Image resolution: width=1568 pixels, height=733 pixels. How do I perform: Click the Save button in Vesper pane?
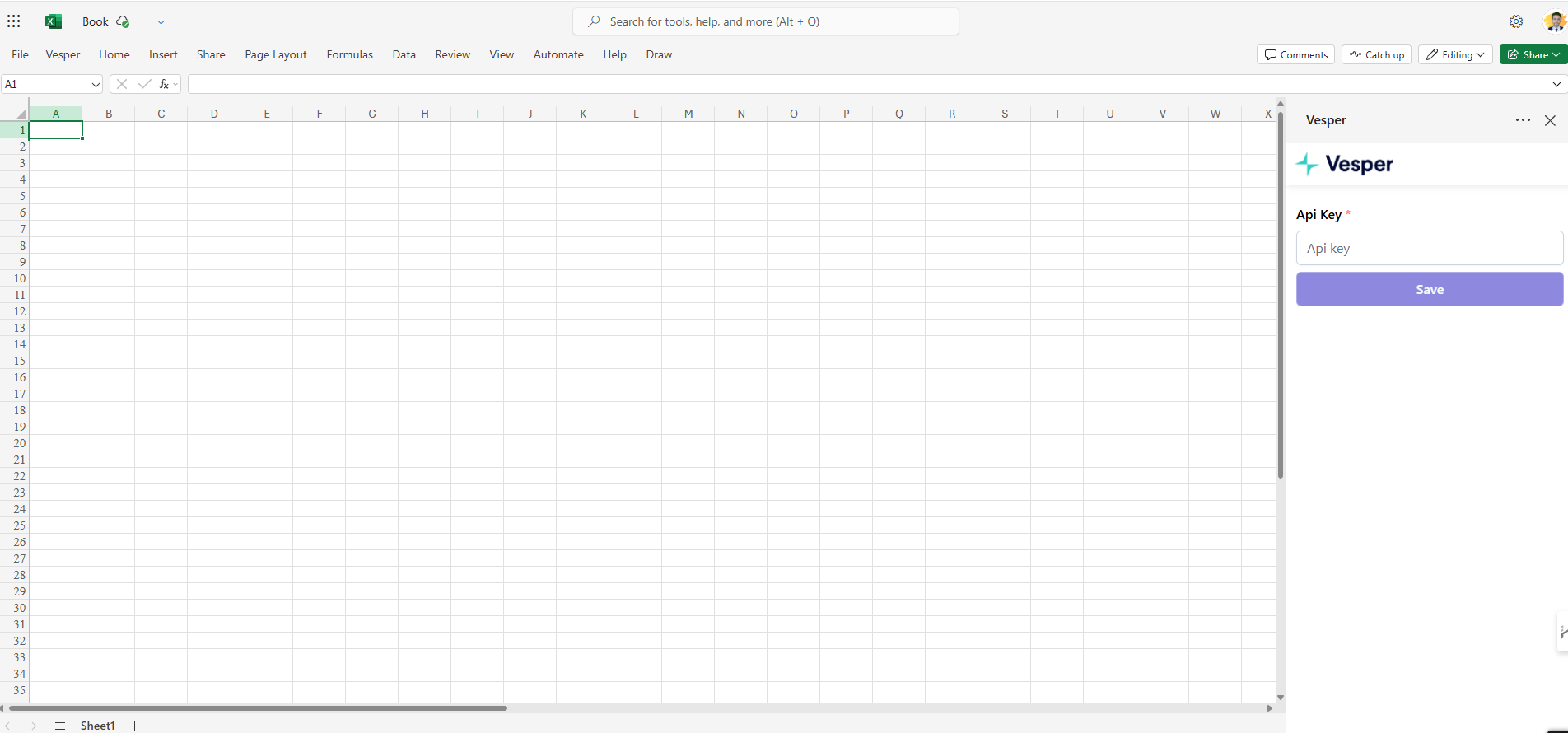pyautogui.click(x=1430, y=289)
